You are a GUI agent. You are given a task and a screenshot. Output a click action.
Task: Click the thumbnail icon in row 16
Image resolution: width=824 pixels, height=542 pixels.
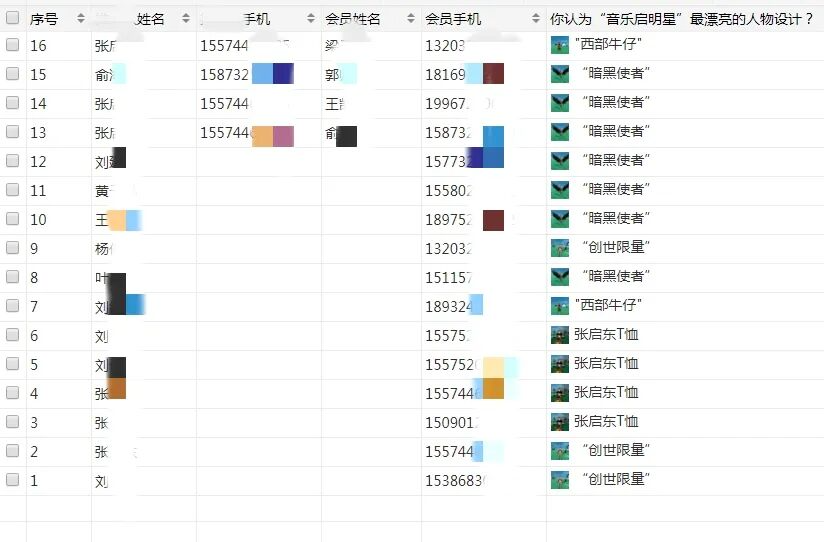coord(560,45)
